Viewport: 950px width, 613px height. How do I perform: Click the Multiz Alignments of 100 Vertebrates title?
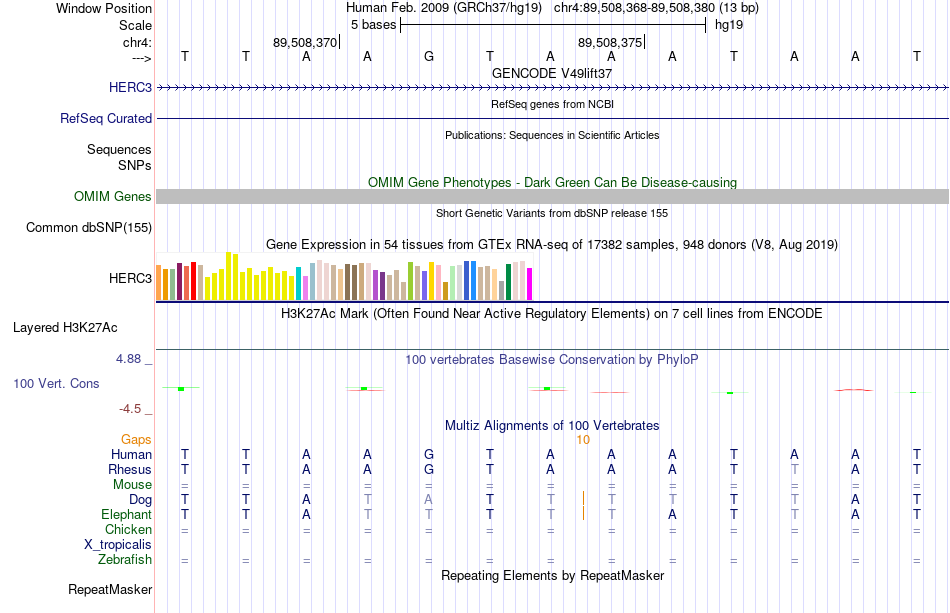(x=552, y=425)
